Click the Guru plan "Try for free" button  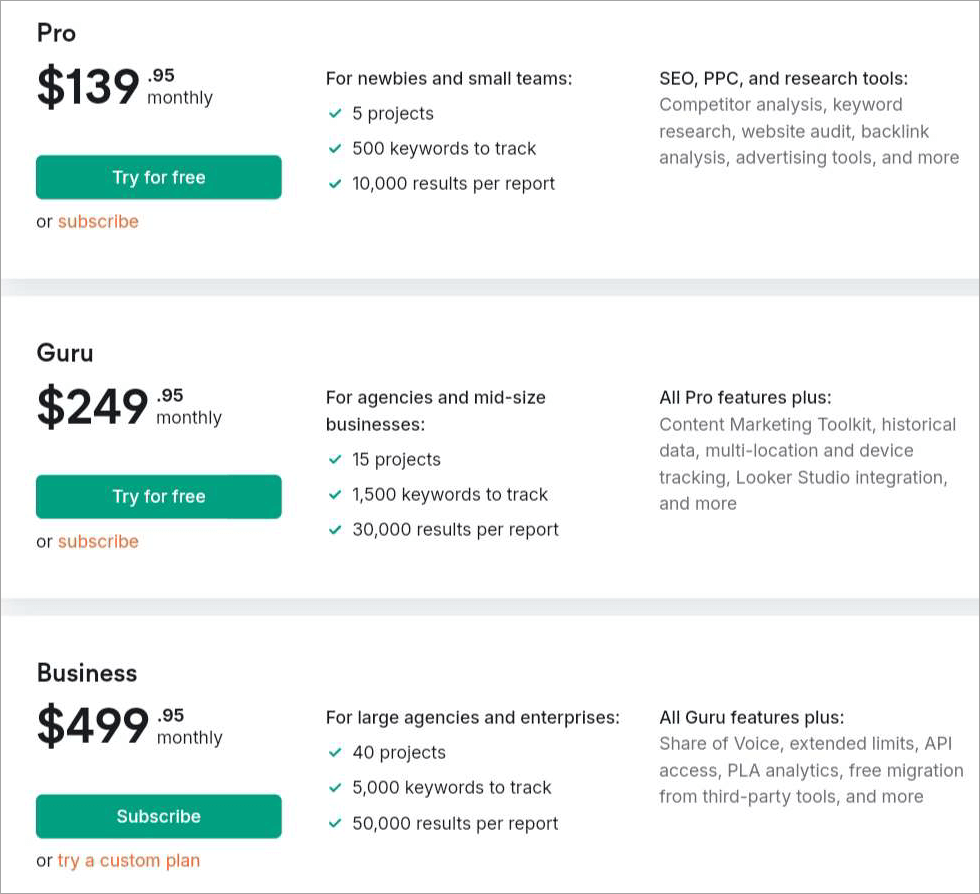click(x=158, y=496)
